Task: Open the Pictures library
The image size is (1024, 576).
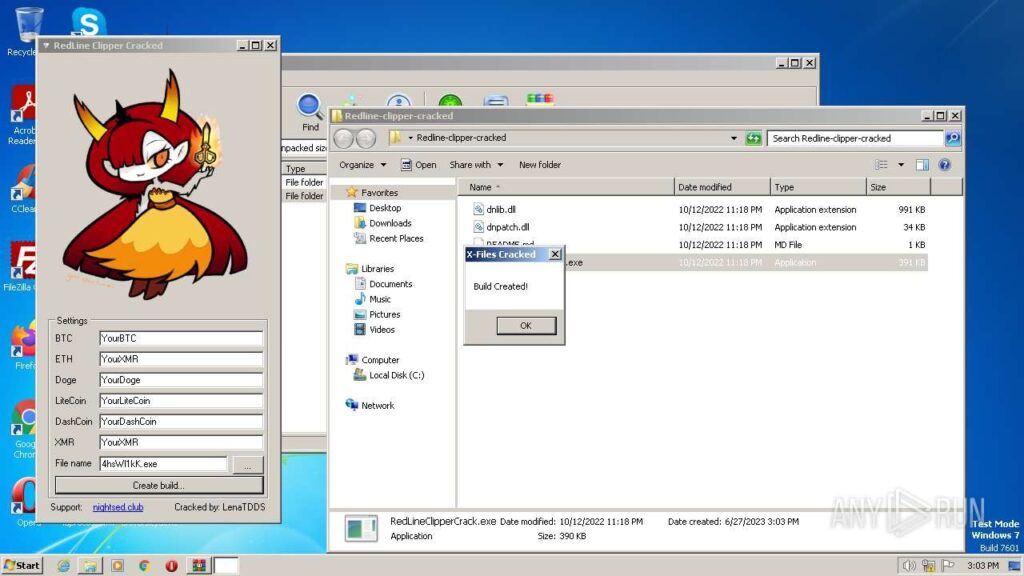Action: tap(377, 314)
